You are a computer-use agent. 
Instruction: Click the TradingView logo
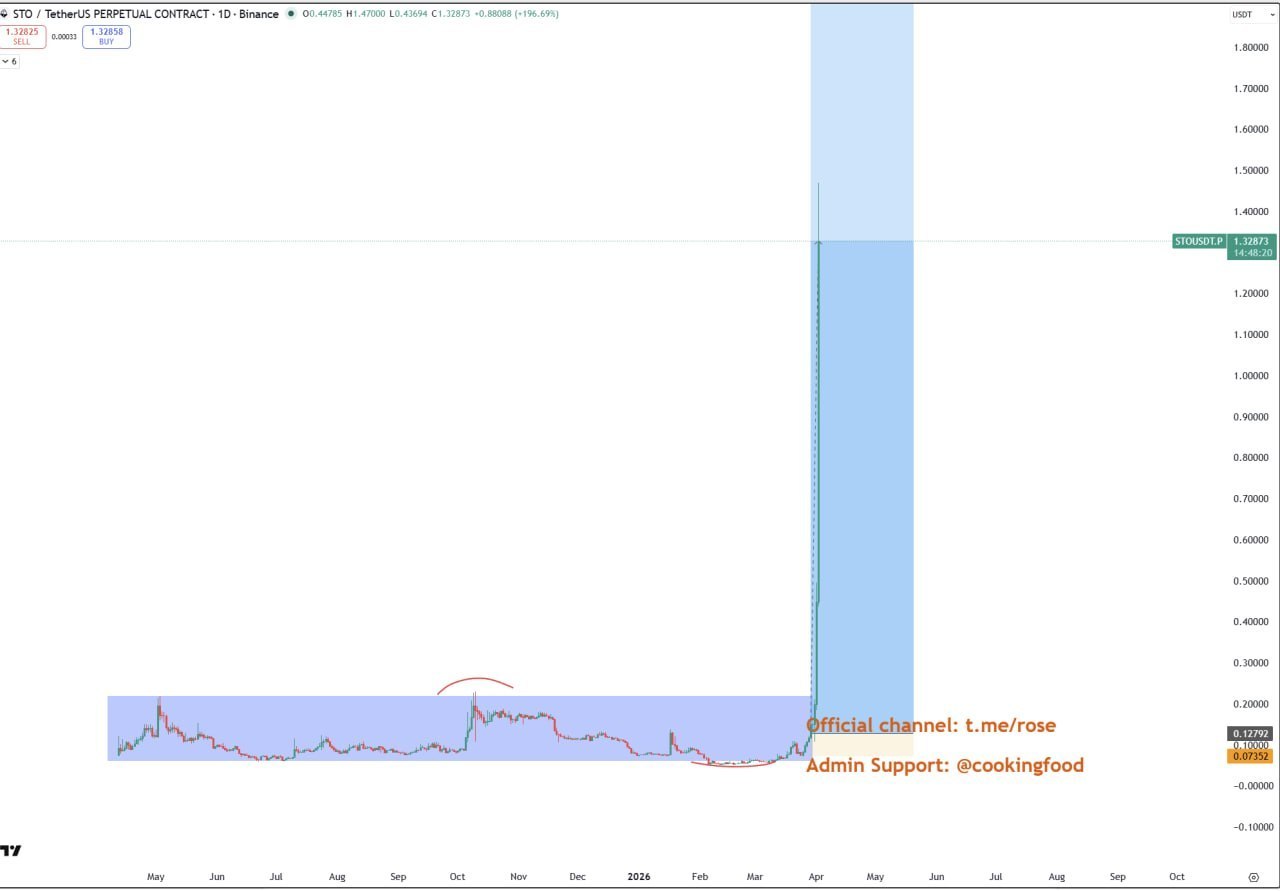pyautogui.click(x=11, y=850)
